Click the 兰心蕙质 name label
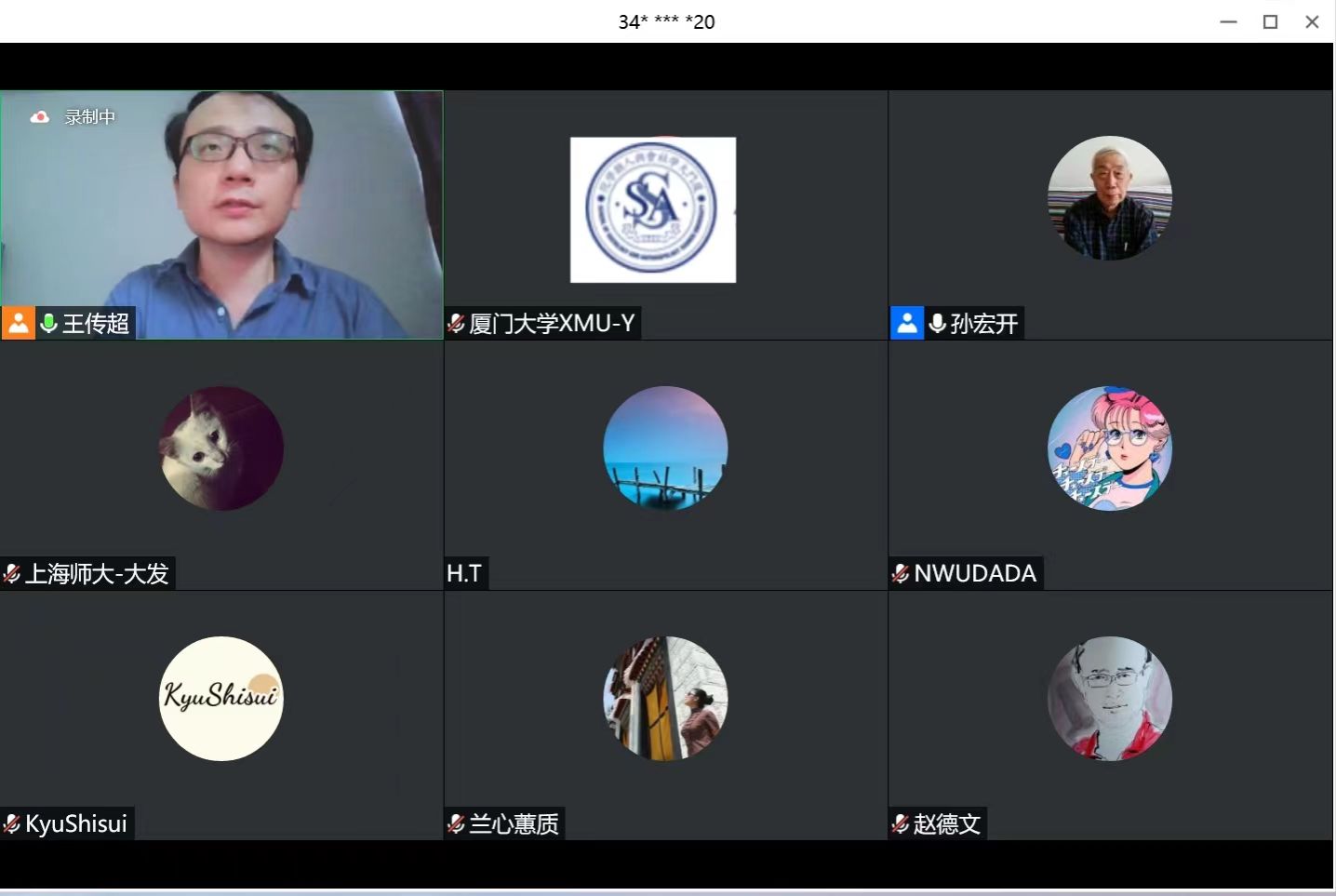Image resolution: width=1336 pixels, height=896 pixels. 514,823
